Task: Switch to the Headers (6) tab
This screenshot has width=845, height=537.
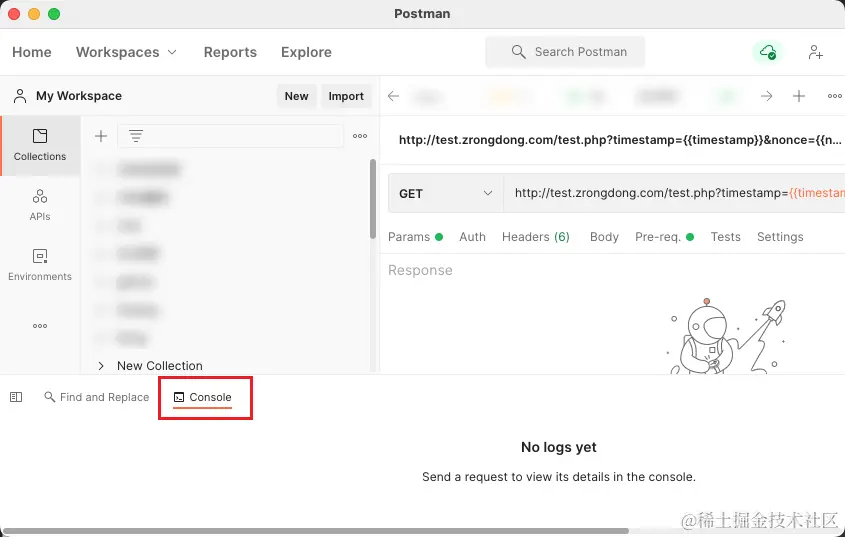Action: tap(536, 237)
